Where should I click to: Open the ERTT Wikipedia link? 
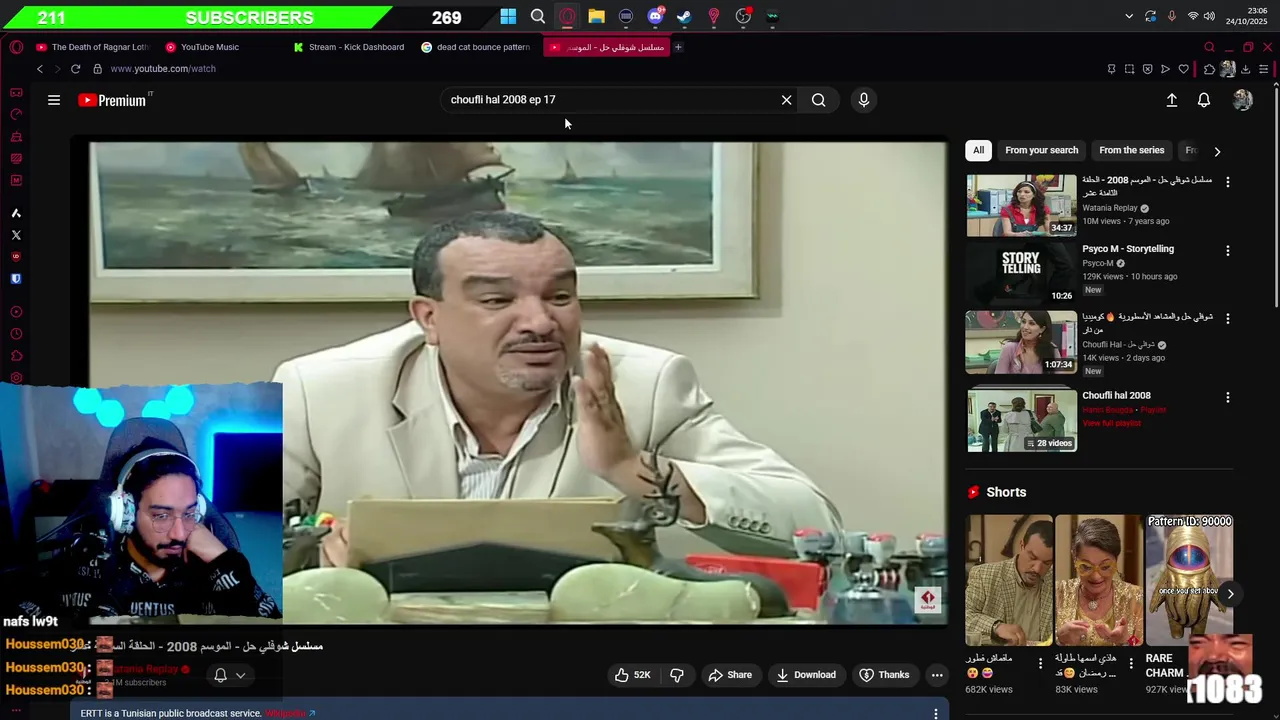point(290,713)
